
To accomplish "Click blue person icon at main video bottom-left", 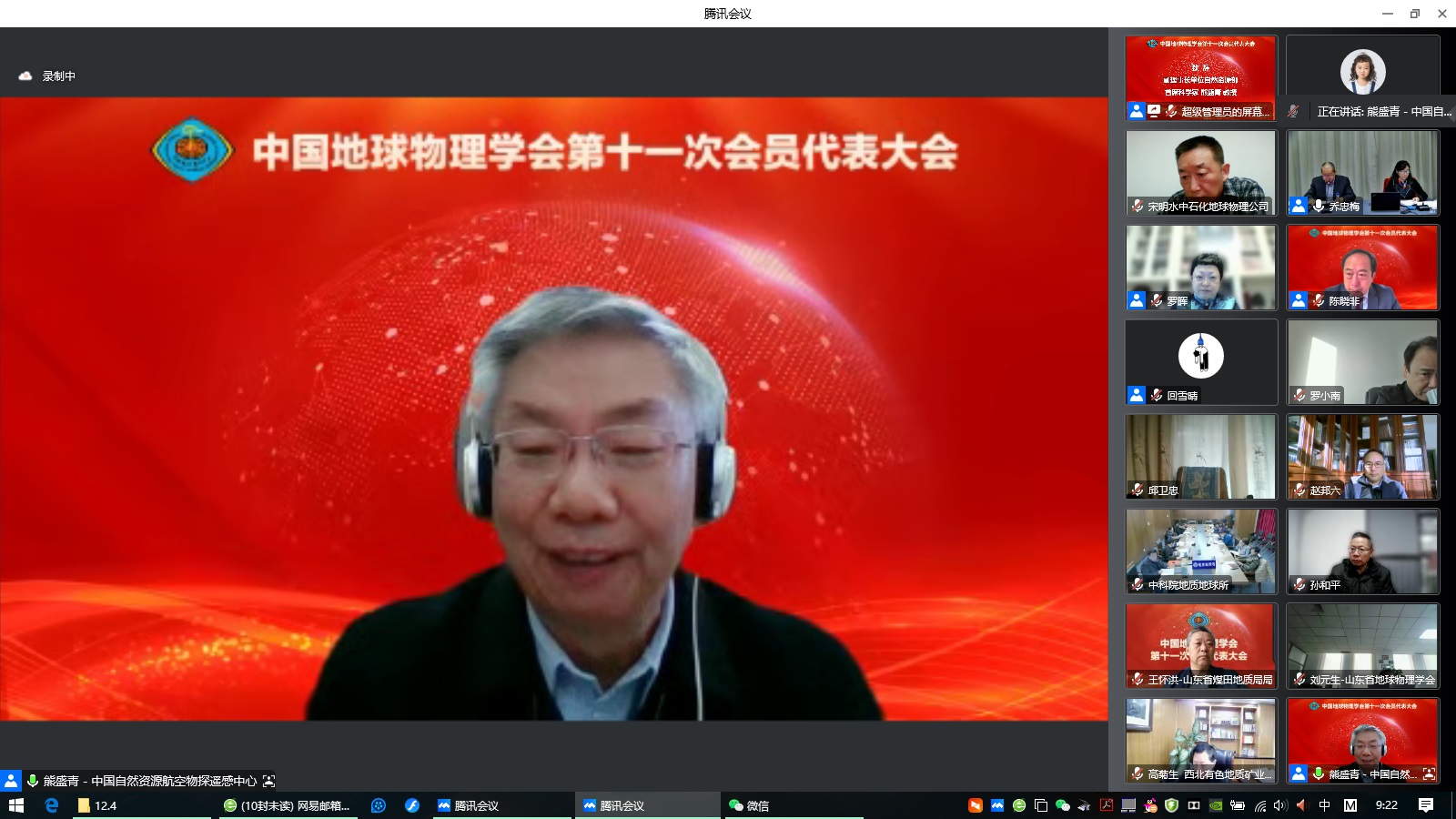I will pyautogui.click(x=10, y=781).
